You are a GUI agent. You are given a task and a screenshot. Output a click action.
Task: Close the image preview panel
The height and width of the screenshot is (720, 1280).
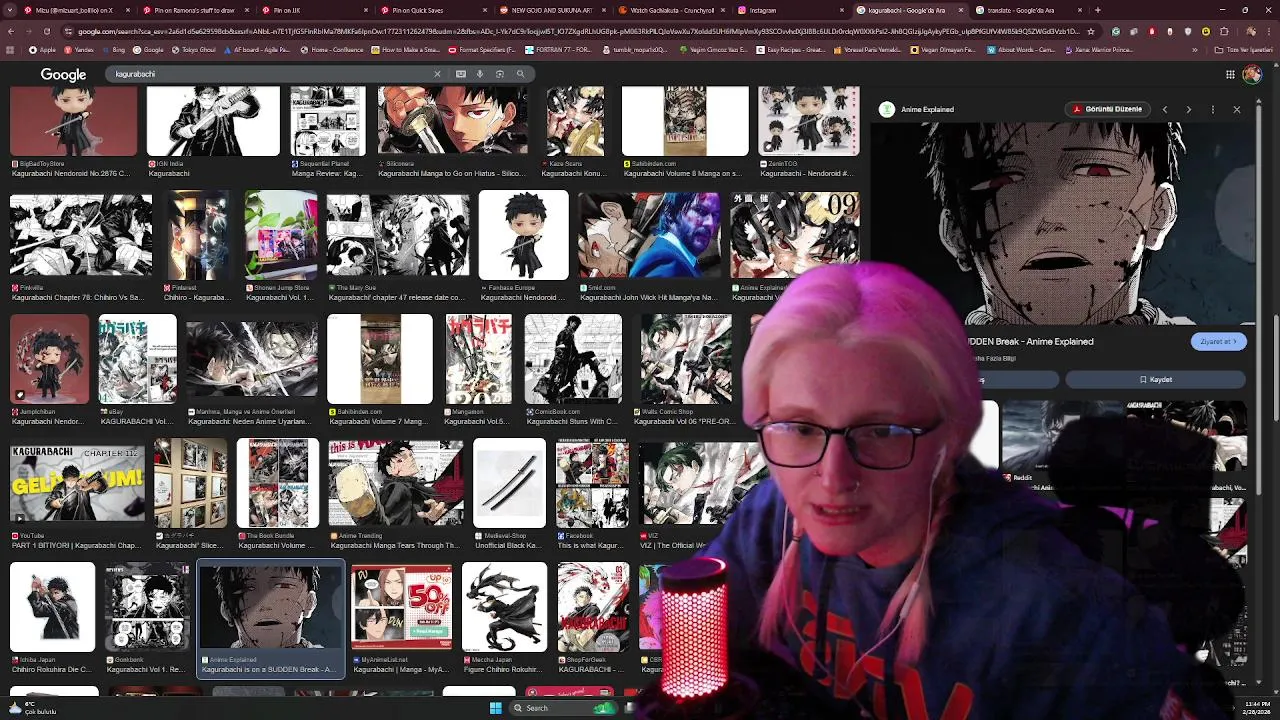coord(1237,109)
